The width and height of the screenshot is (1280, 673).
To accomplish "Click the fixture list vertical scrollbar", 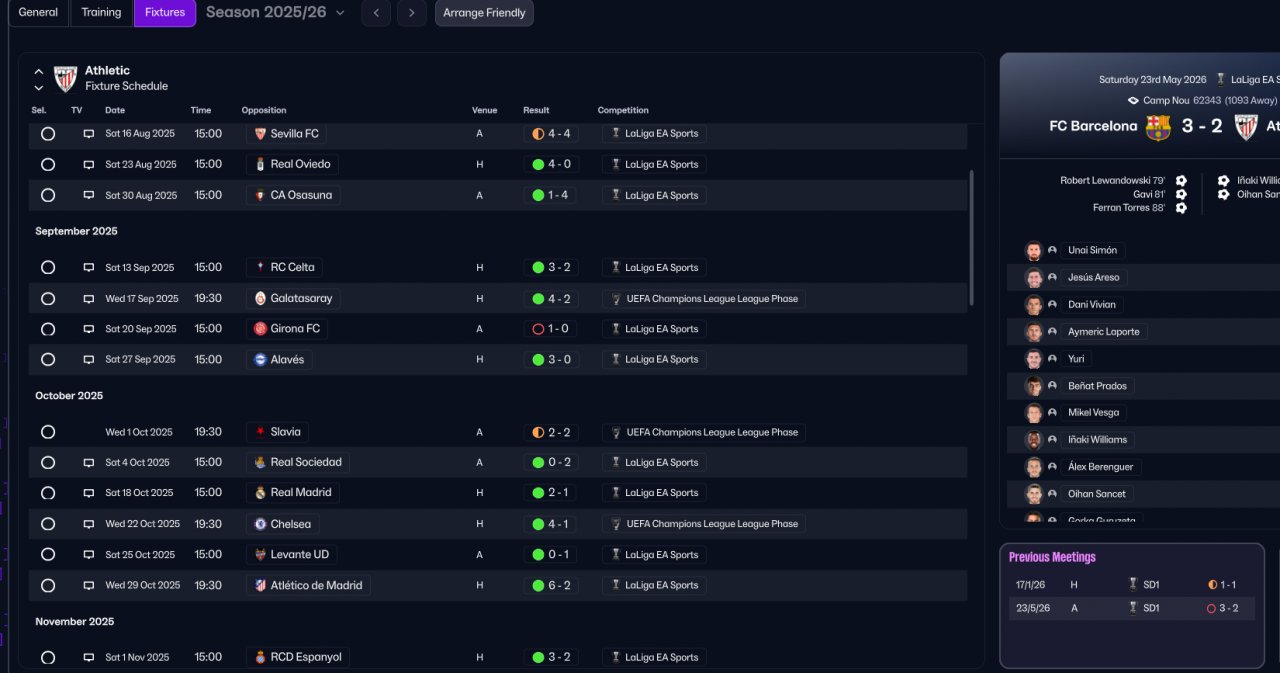I will click(971, 237).
